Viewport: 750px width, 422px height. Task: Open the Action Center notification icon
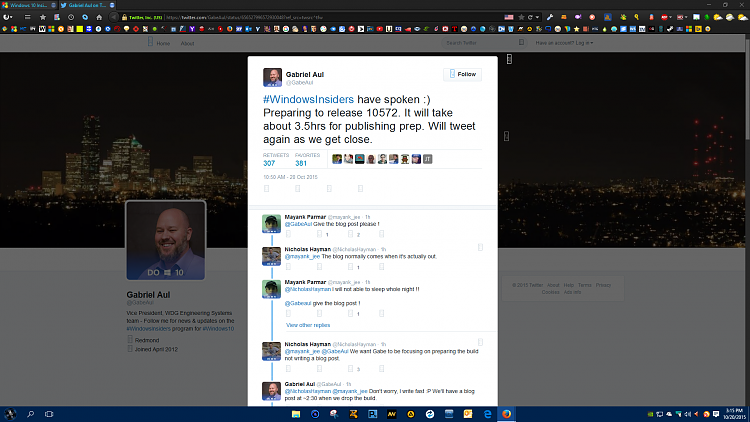point(716,414)
